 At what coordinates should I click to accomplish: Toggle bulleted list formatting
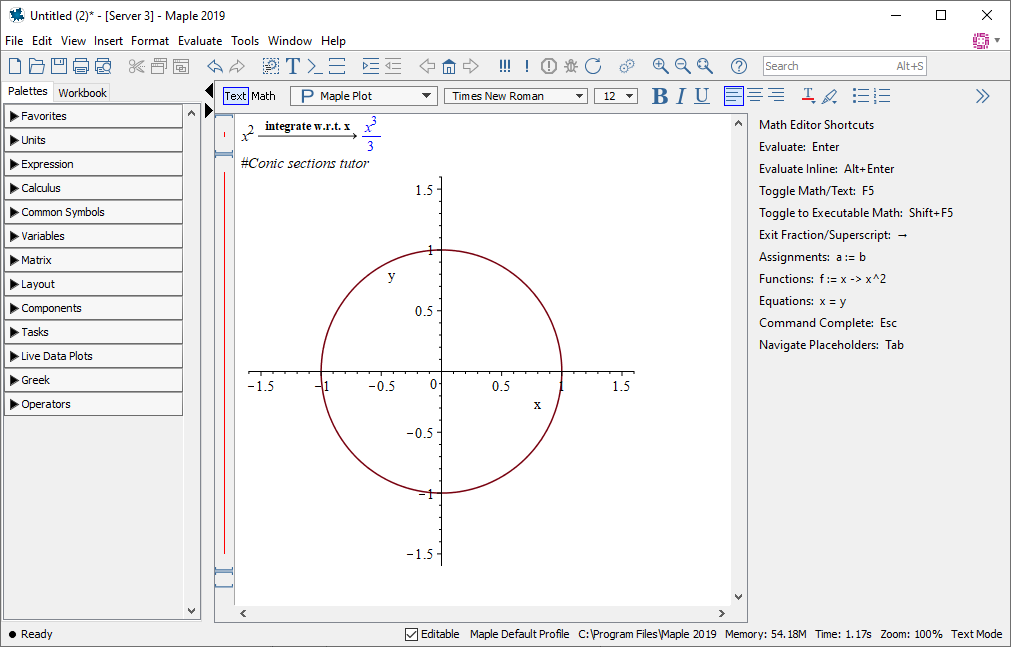click(x=861, y=96)
